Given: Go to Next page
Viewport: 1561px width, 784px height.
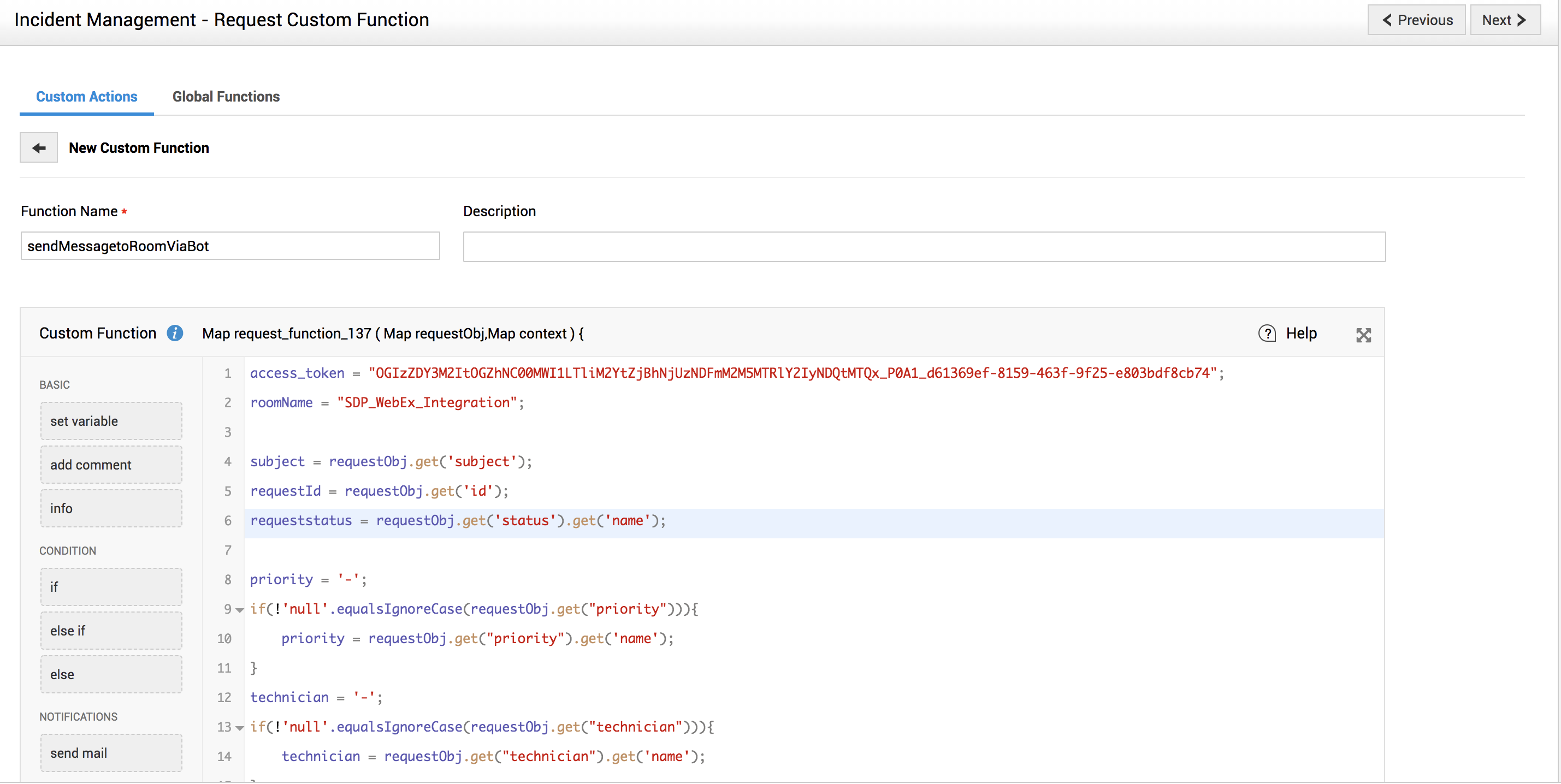Looking at the screenshot, I should point(1504,20).
